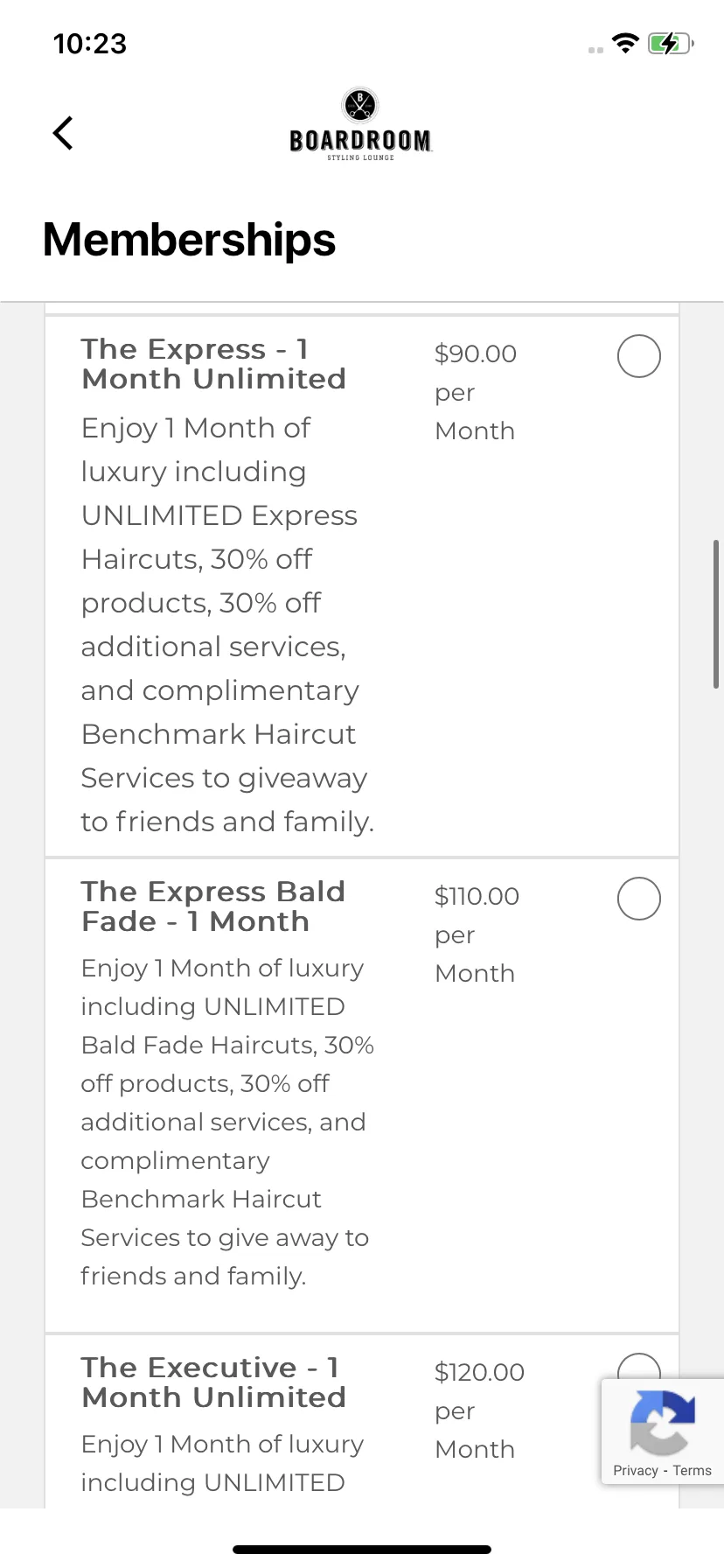This screenshot has height=1568, width=724.
Task: Tap the clock showing 10:23
Action: [90, 44]
